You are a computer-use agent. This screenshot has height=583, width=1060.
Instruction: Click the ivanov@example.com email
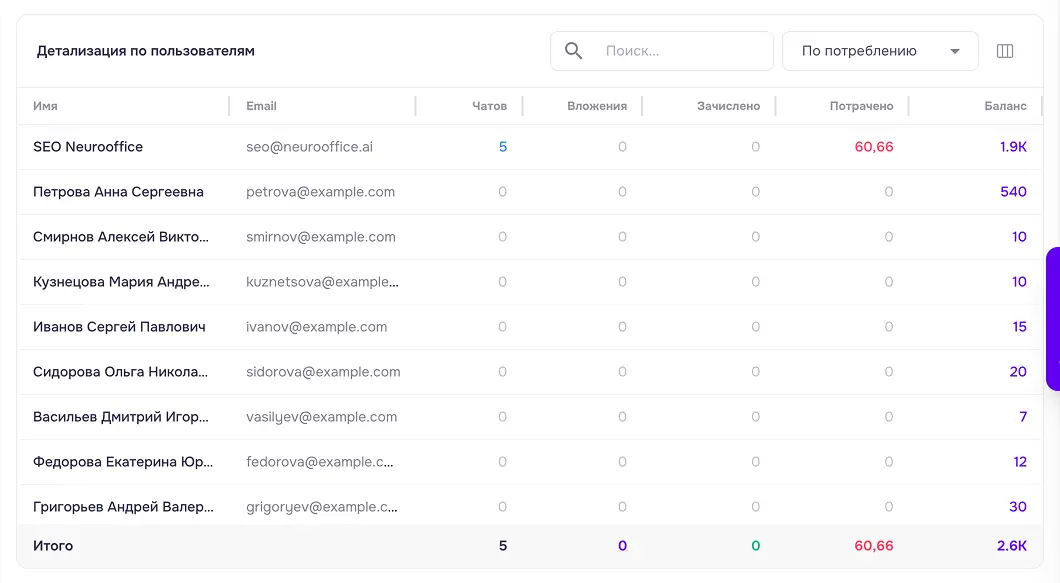[x=316, y=327]
